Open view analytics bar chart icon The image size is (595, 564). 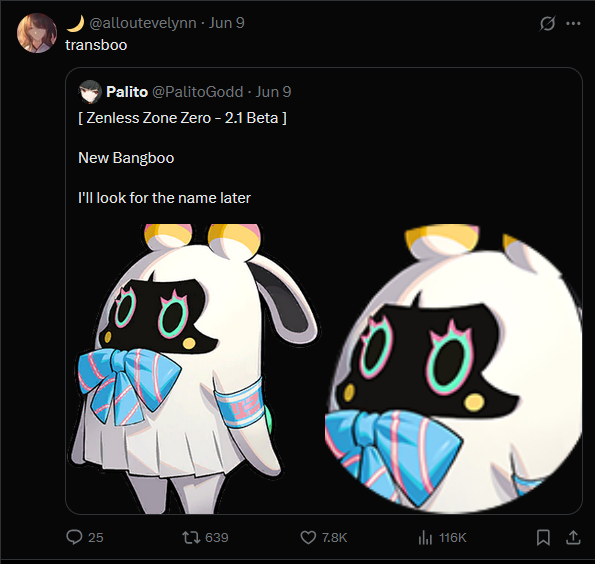point(425,537)
